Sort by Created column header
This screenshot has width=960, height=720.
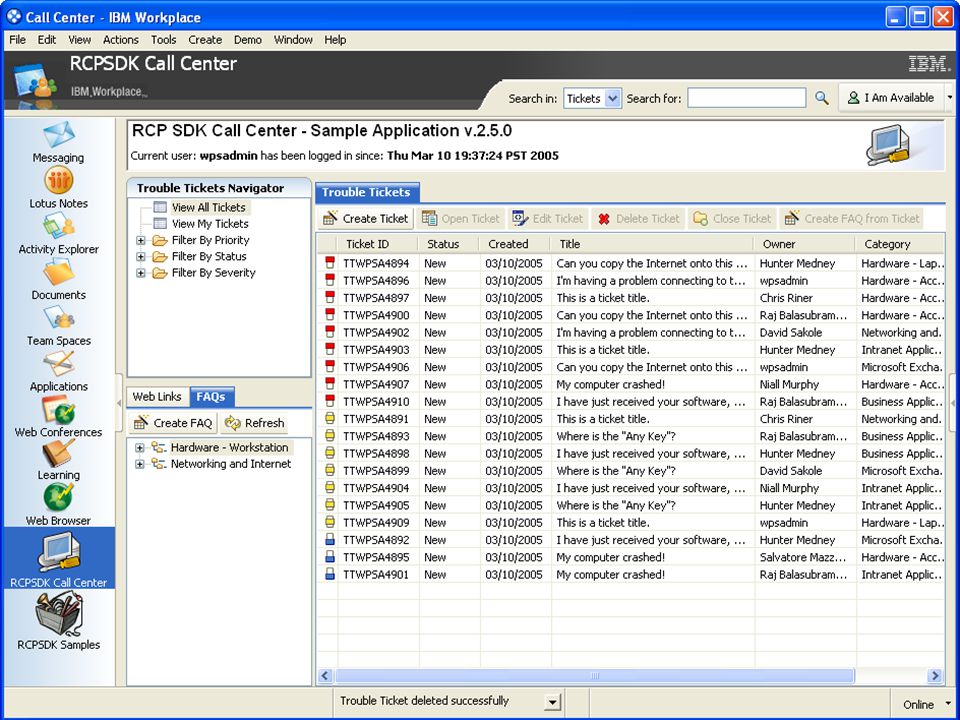pyautogui.click(x=515, y=244)
